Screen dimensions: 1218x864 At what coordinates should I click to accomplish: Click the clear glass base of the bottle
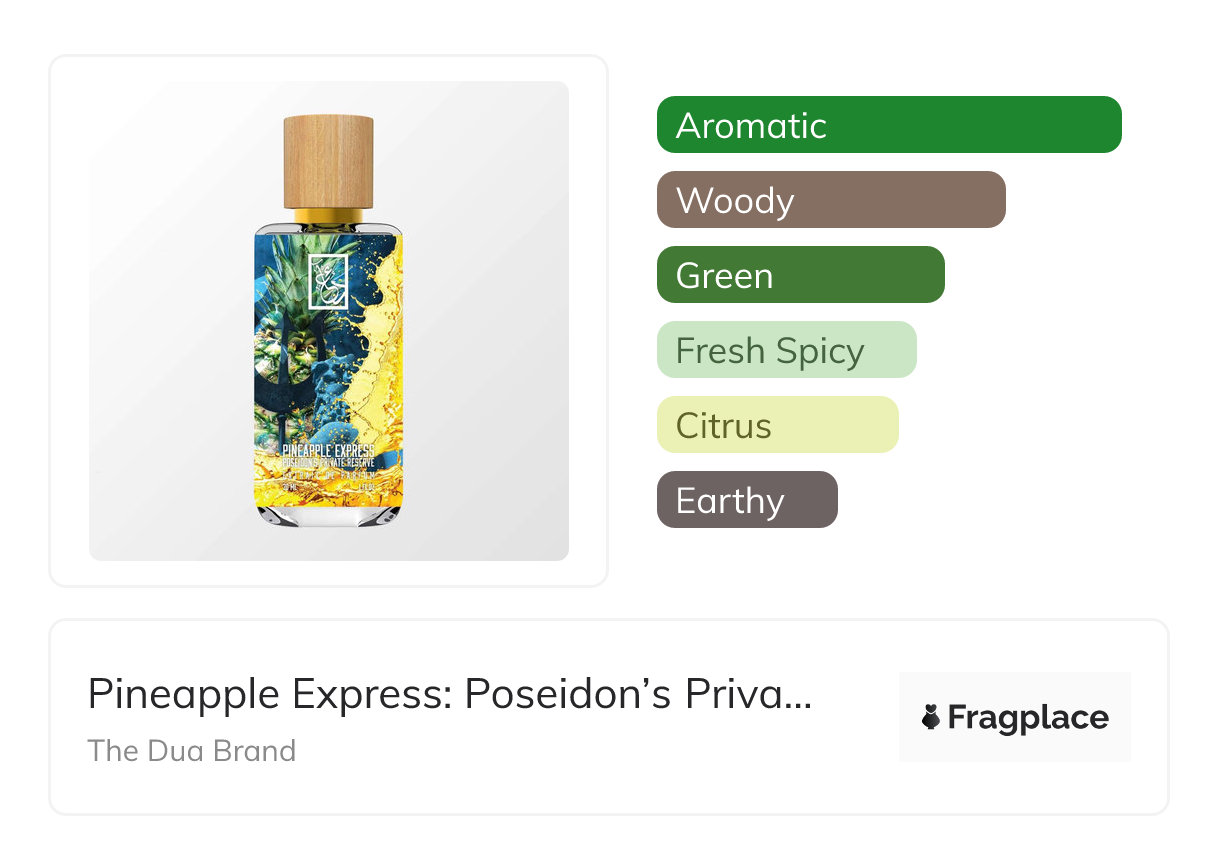(x=328, y=514)
